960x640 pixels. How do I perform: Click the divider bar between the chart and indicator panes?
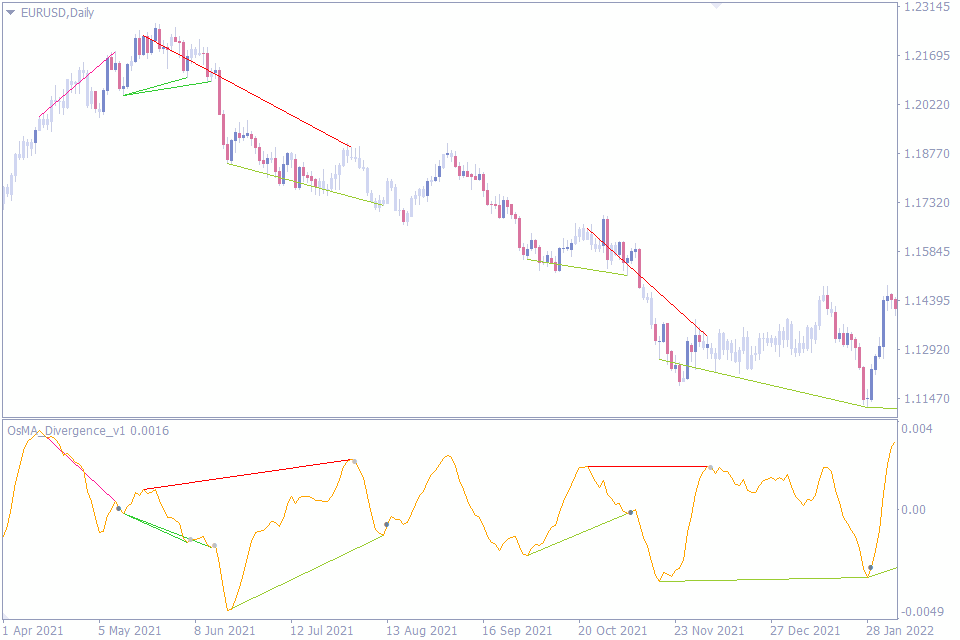pos(480,418)
